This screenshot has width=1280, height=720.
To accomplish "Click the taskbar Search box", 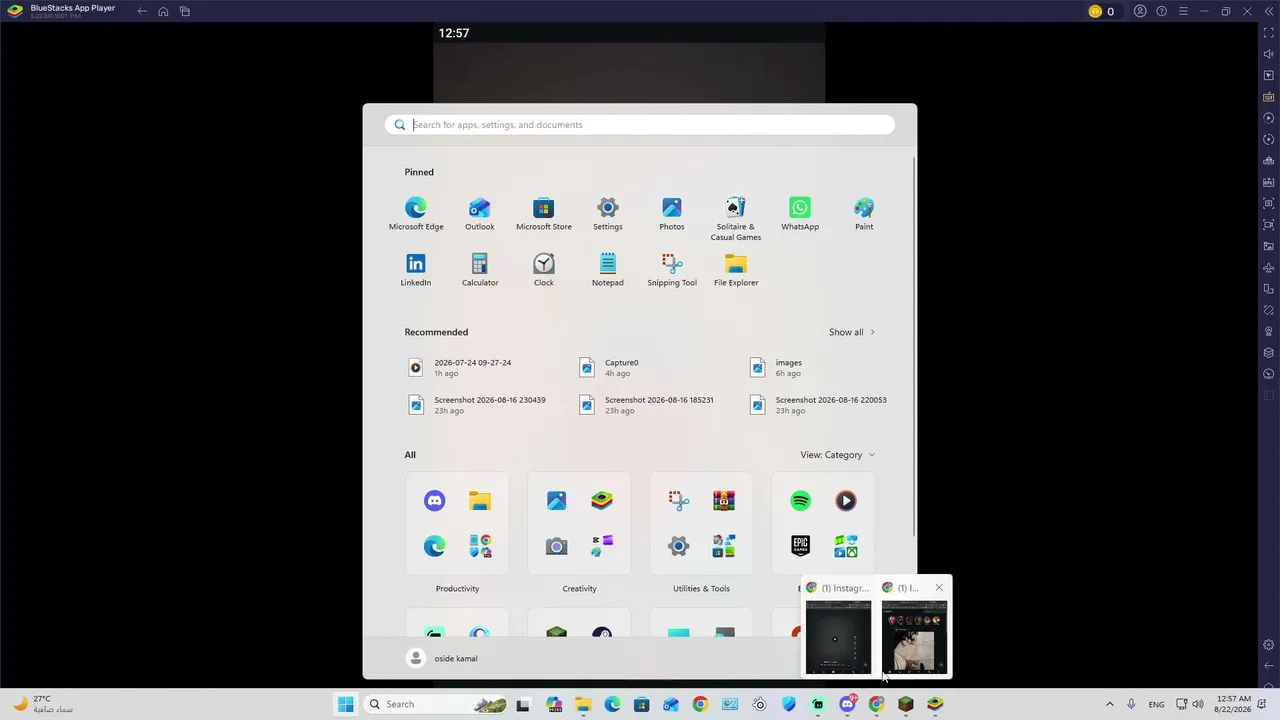I will point(436,704).
